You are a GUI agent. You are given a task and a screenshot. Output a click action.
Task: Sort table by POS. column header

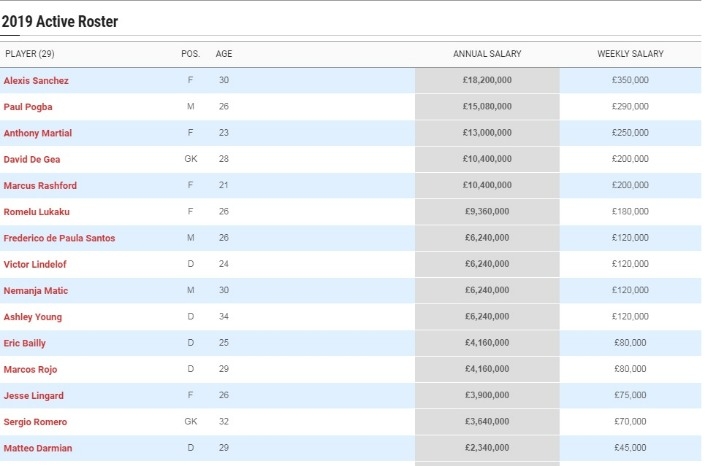click(x=190, y=54)
